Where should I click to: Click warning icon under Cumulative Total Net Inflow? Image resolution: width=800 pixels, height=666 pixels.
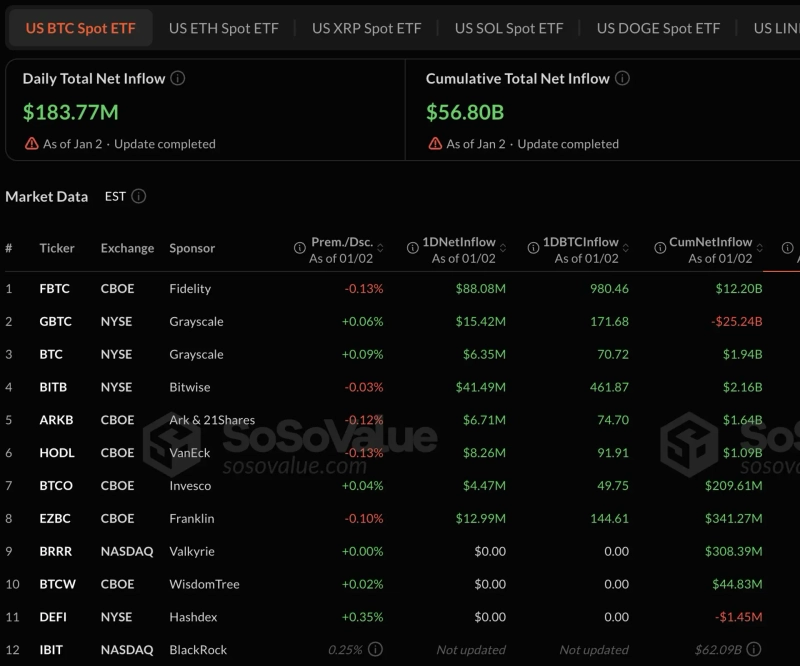pos(435,144)
